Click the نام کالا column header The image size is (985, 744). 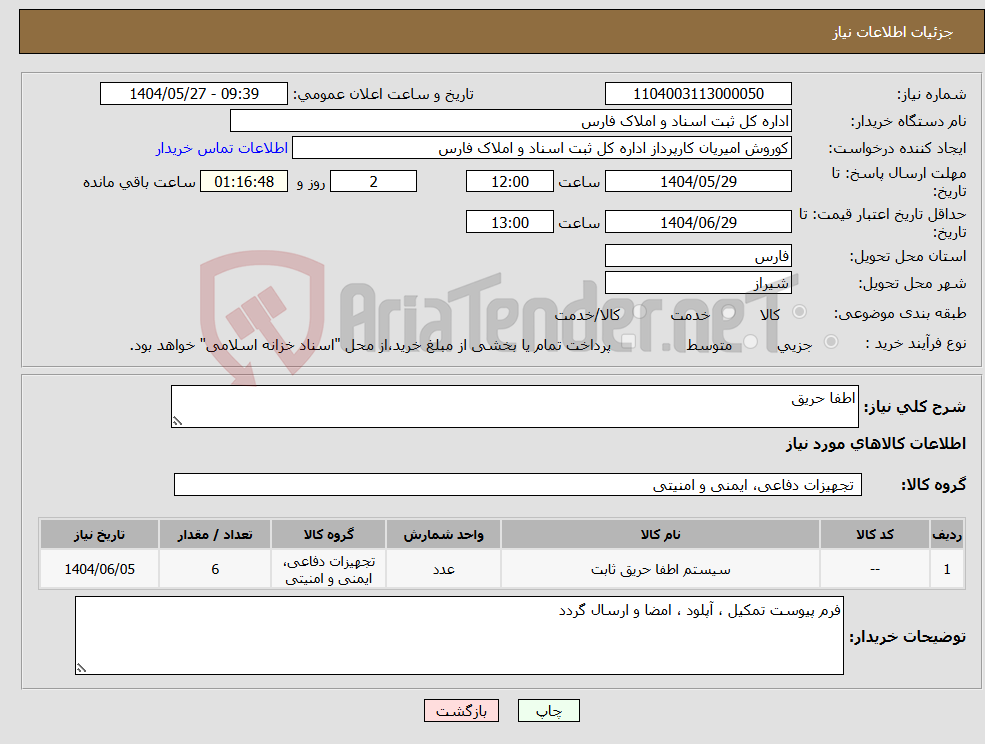click(660, 534)
